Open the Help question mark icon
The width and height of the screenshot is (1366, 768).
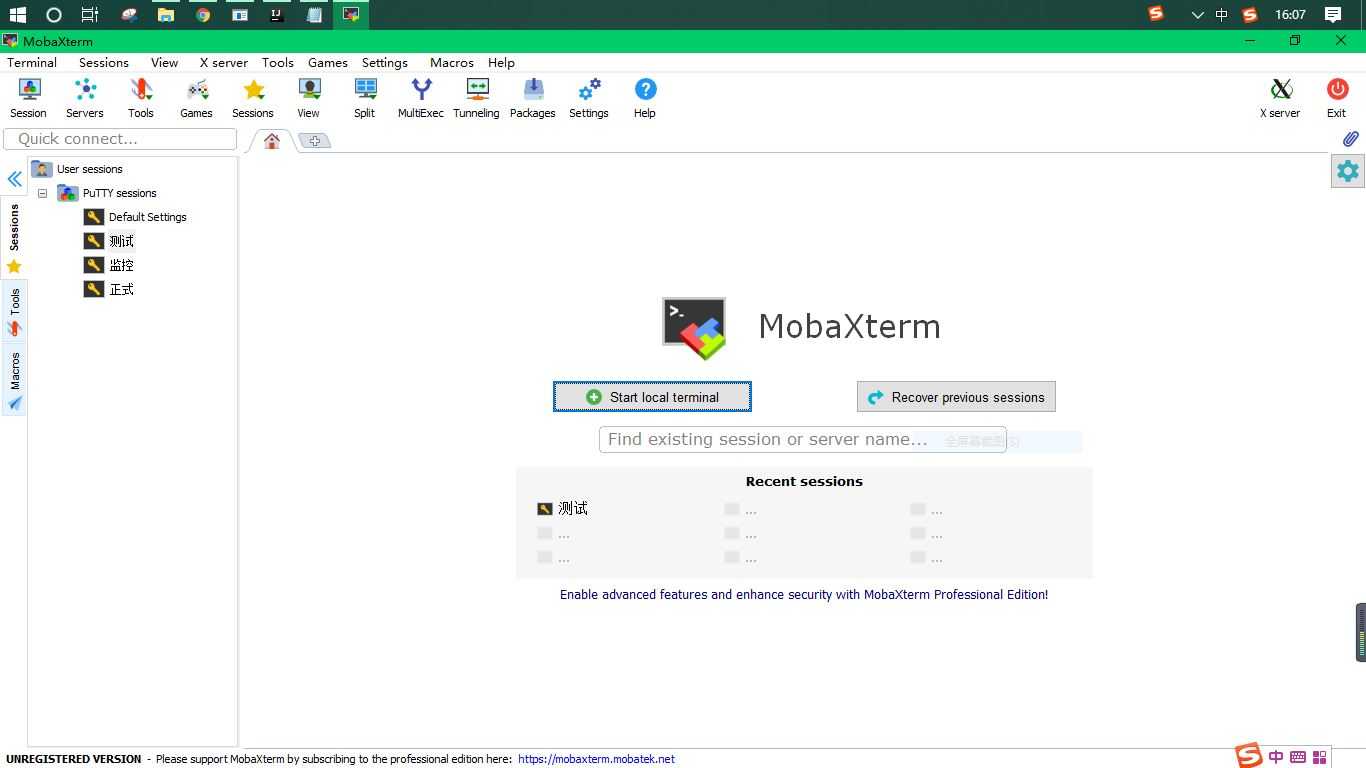tap(645, 98)
